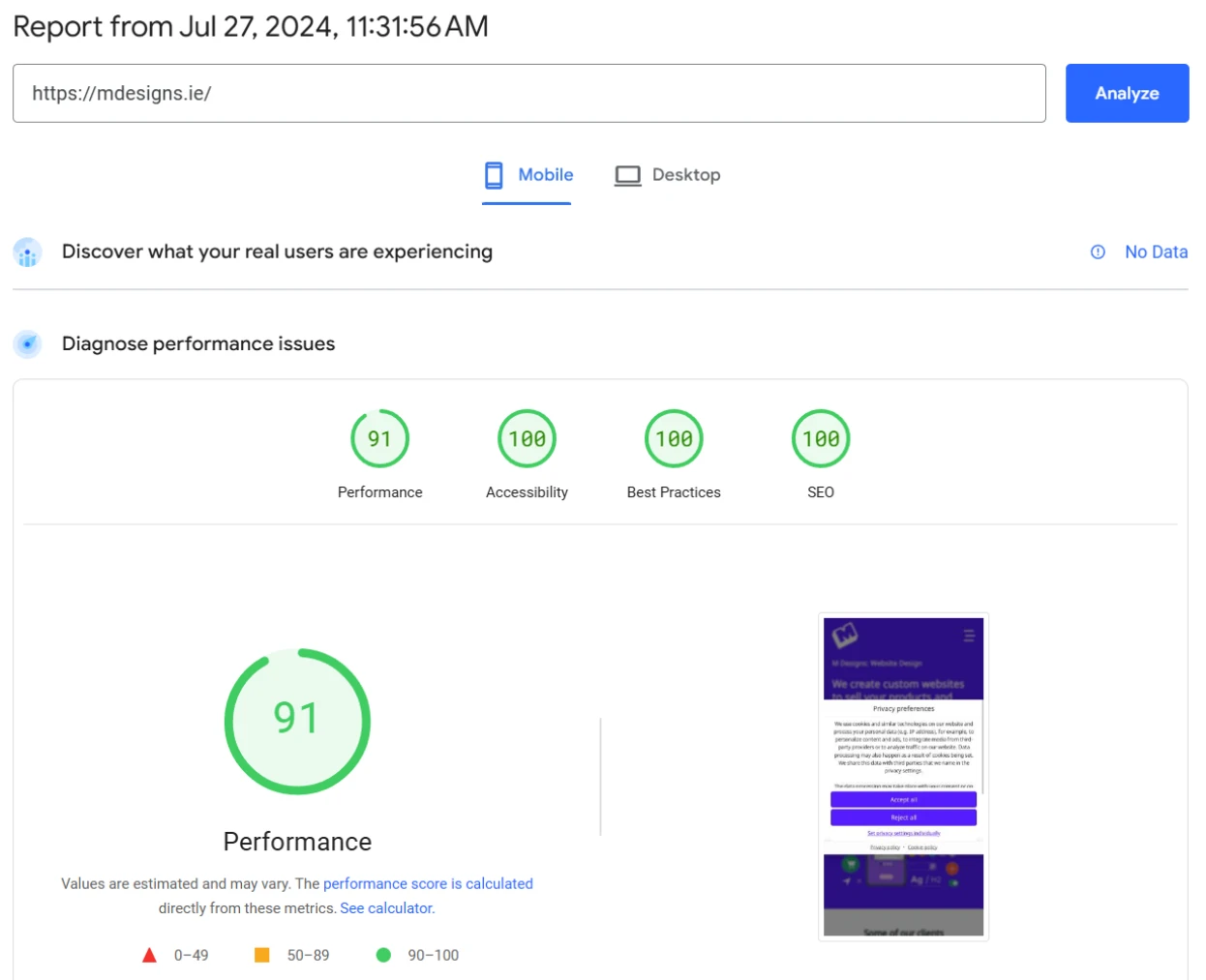Click the Best Practices 100 score circle
1206x980 pixels.
point(674,437)
